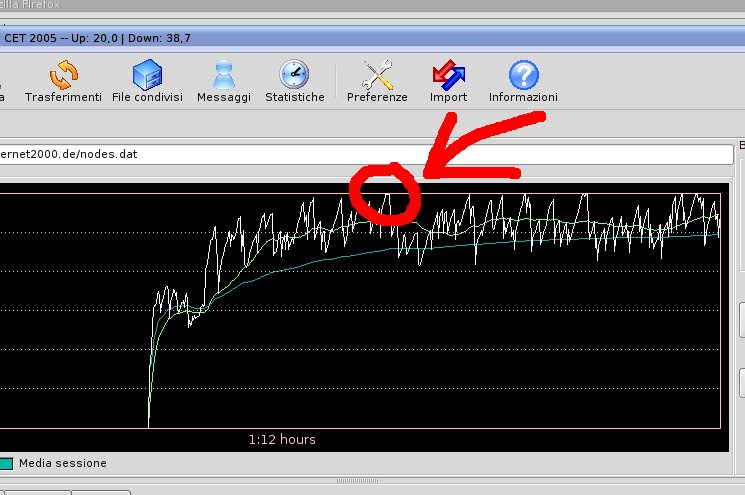Image resolution: width=745 pixels, height=495 pixels.
Task: Click the 1:12 hours time label under the graph
Action: point(282,439)
